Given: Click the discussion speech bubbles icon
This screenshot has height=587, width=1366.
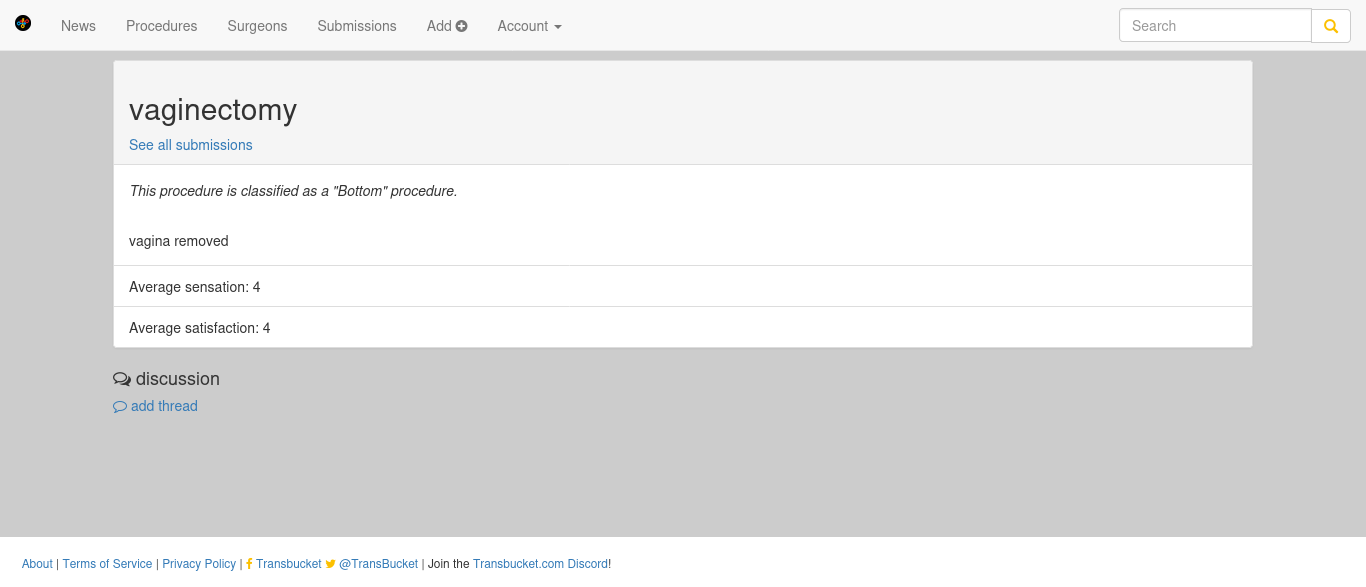Looking at the screenshot, I should [122, 379].
